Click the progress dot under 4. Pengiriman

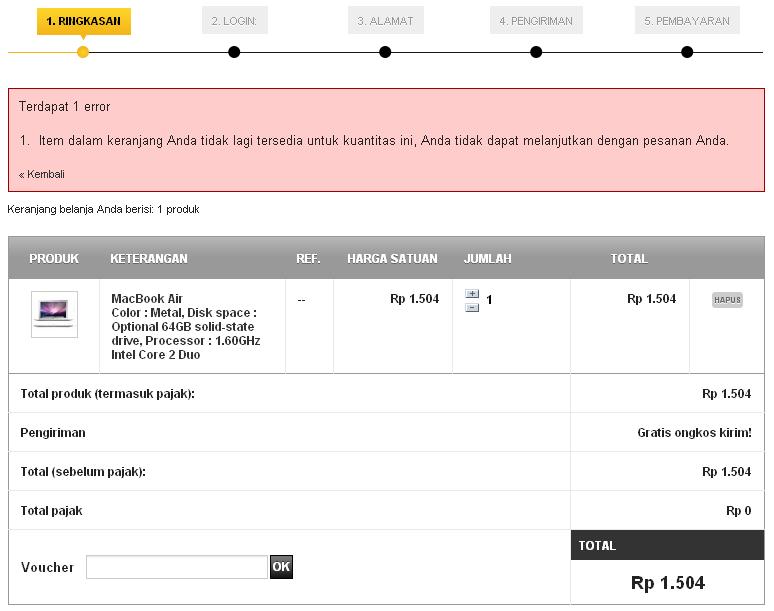click(536, 52)
